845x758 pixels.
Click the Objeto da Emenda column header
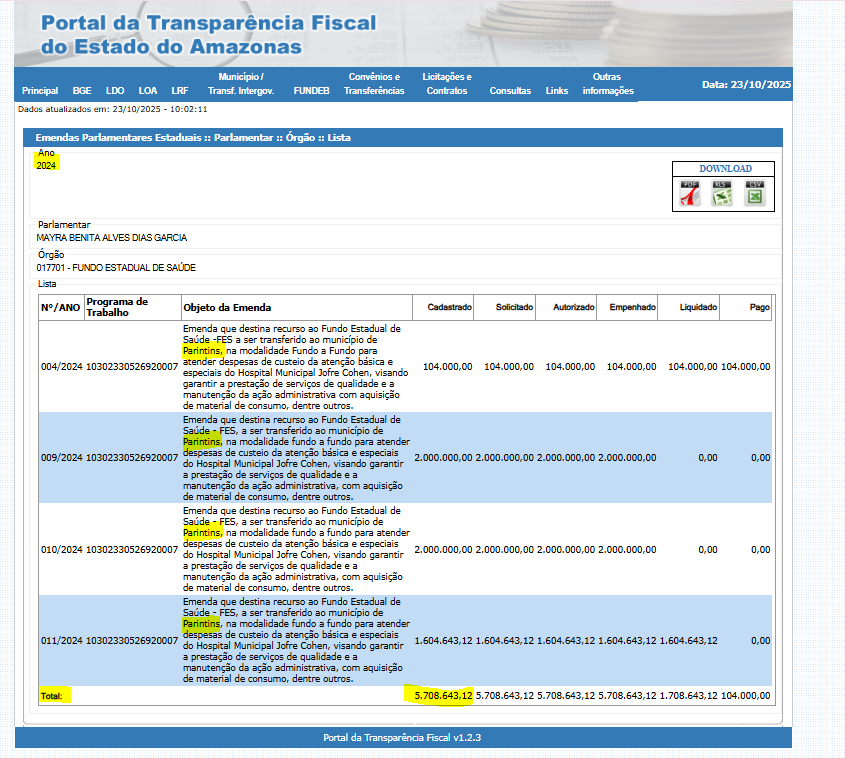(x=227, y=307)
